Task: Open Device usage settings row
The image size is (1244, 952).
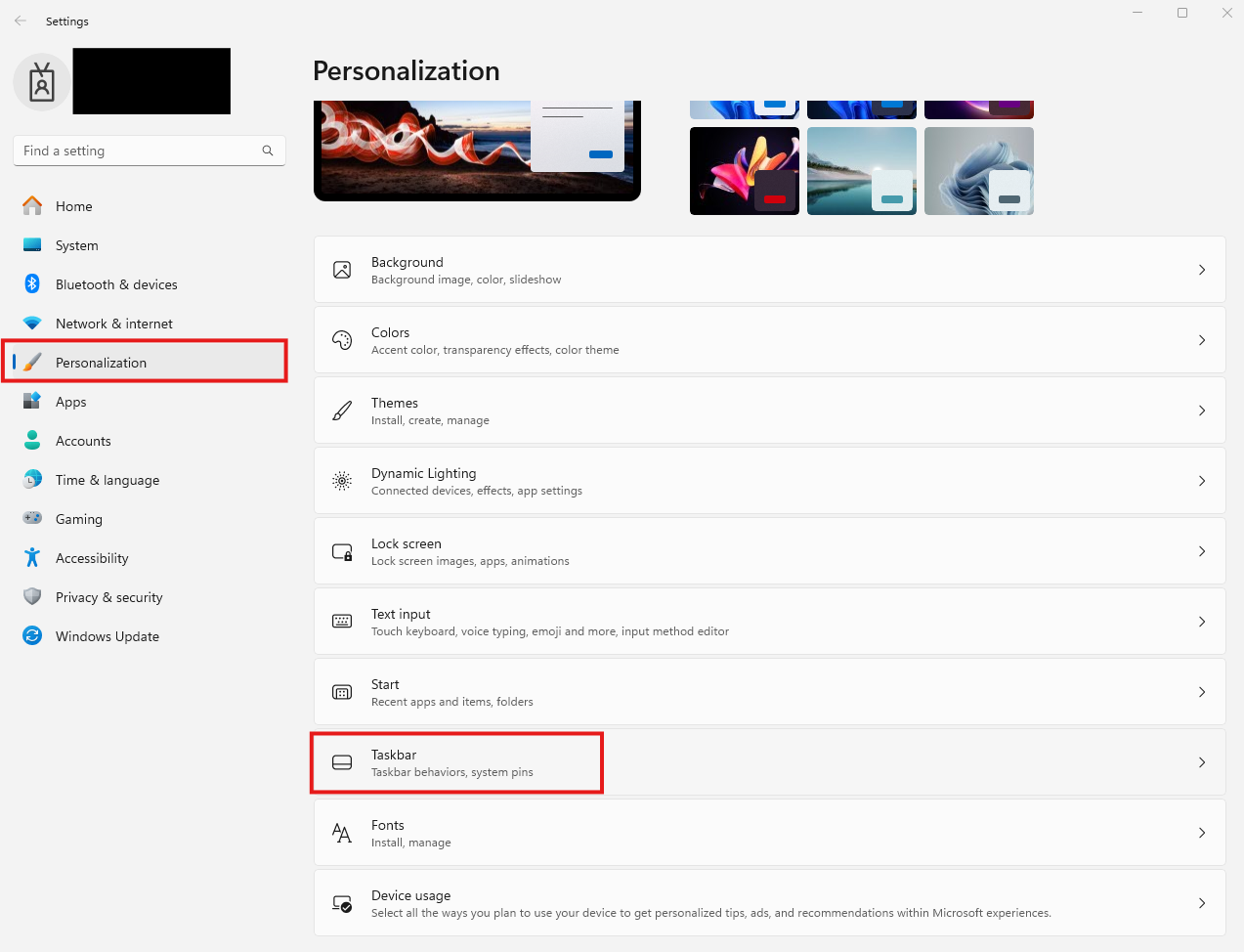Action: tap(770, 903)
